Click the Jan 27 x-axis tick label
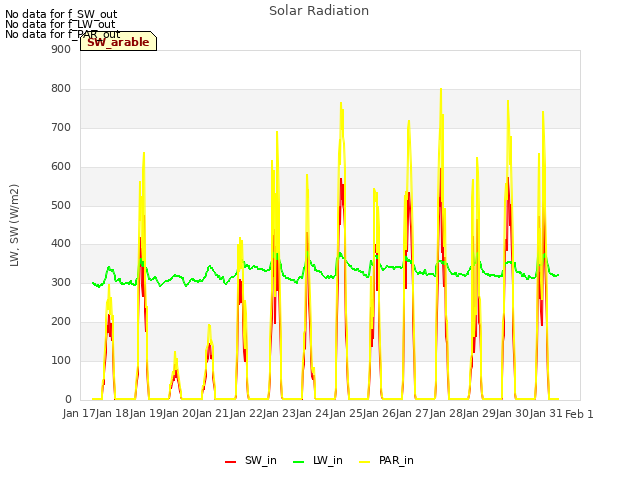This screenshot has height=480, width=640. 413,414
